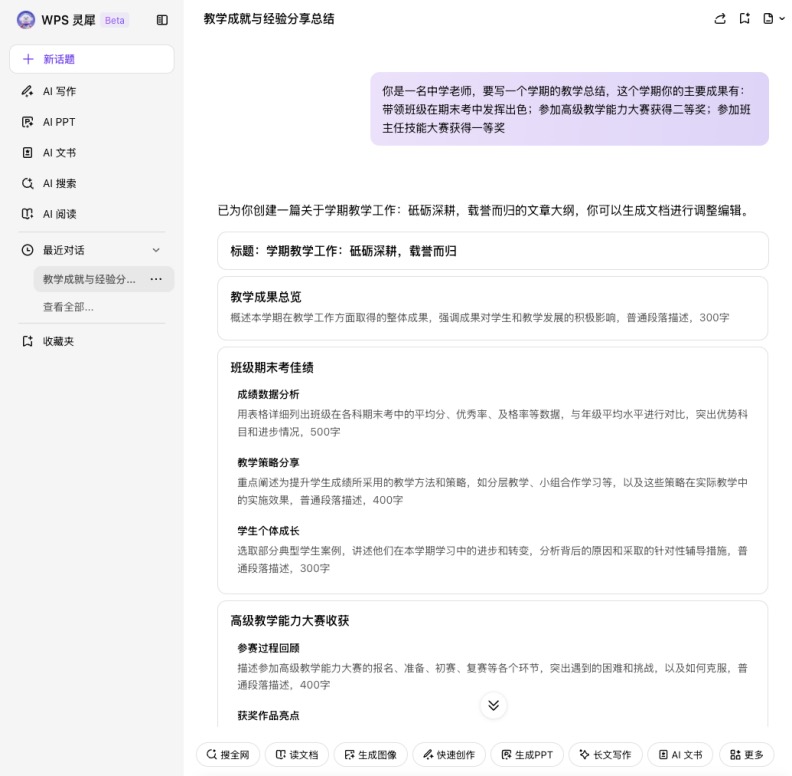The image size is (792, 776).
Task: Click 查看全部 to view all conversations
Action: pyautogui.click(x=68, y=307)
